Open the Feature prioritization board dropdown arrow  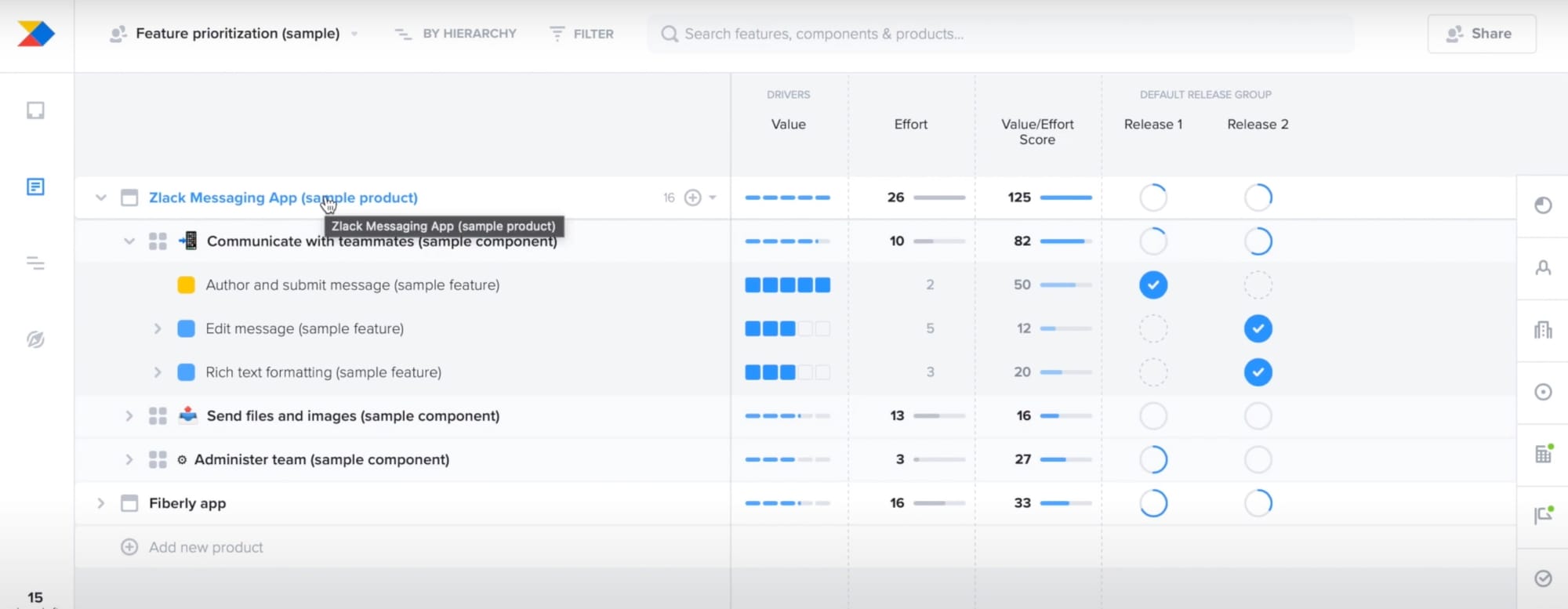[x=354, y=34]
